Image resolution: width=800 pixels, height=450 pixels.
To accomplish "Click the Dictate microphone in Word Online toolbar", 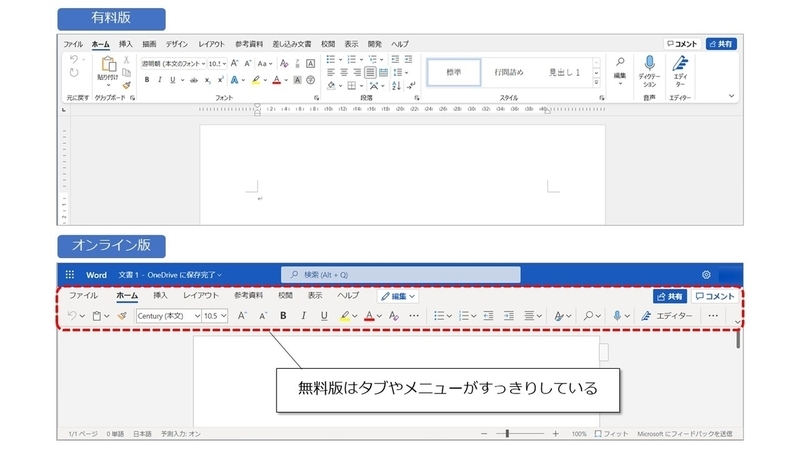I will 617,316.
